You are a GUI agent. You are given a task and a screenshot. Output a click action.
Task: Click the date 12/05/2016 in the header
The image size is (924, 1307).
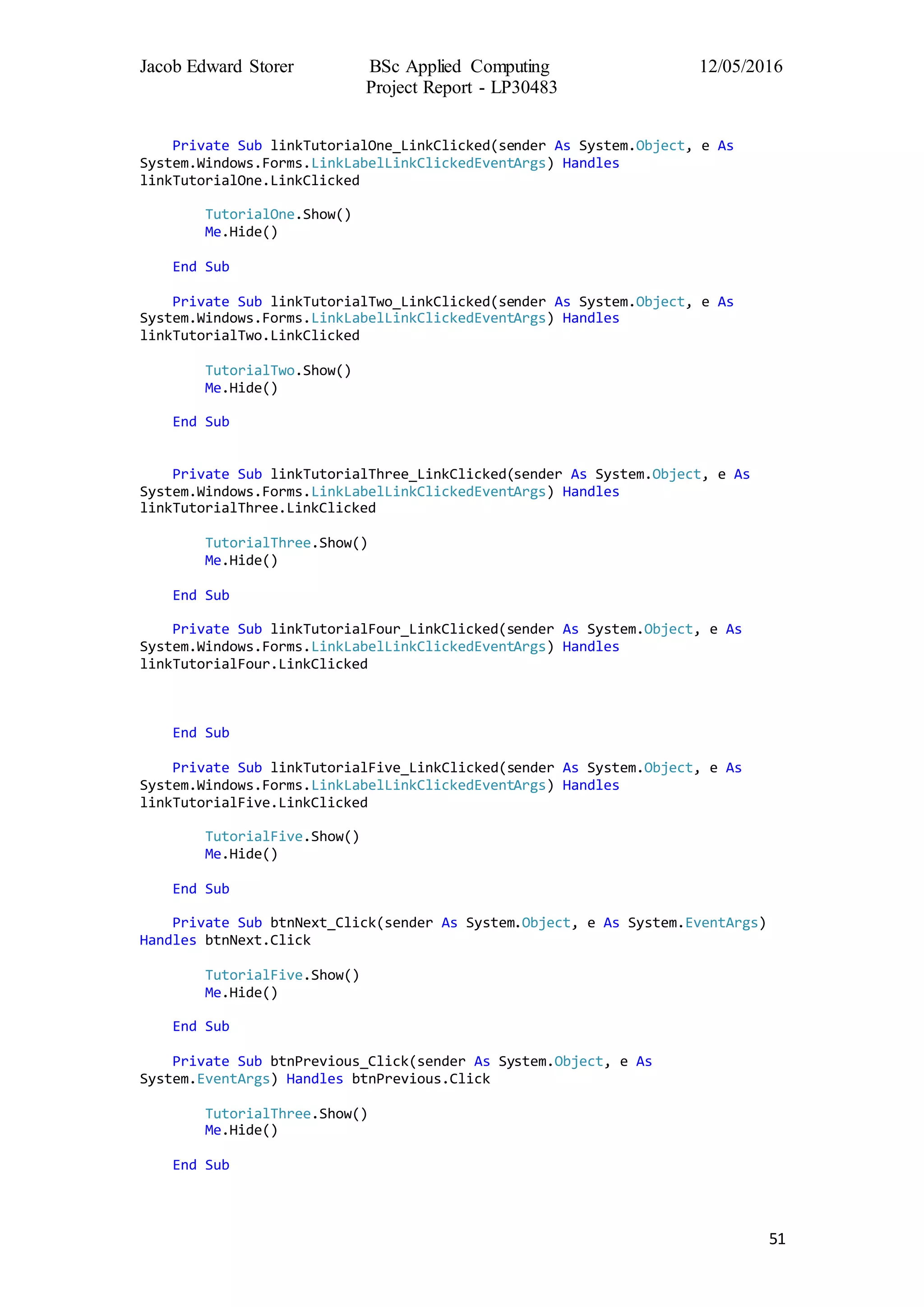(741, 67)
